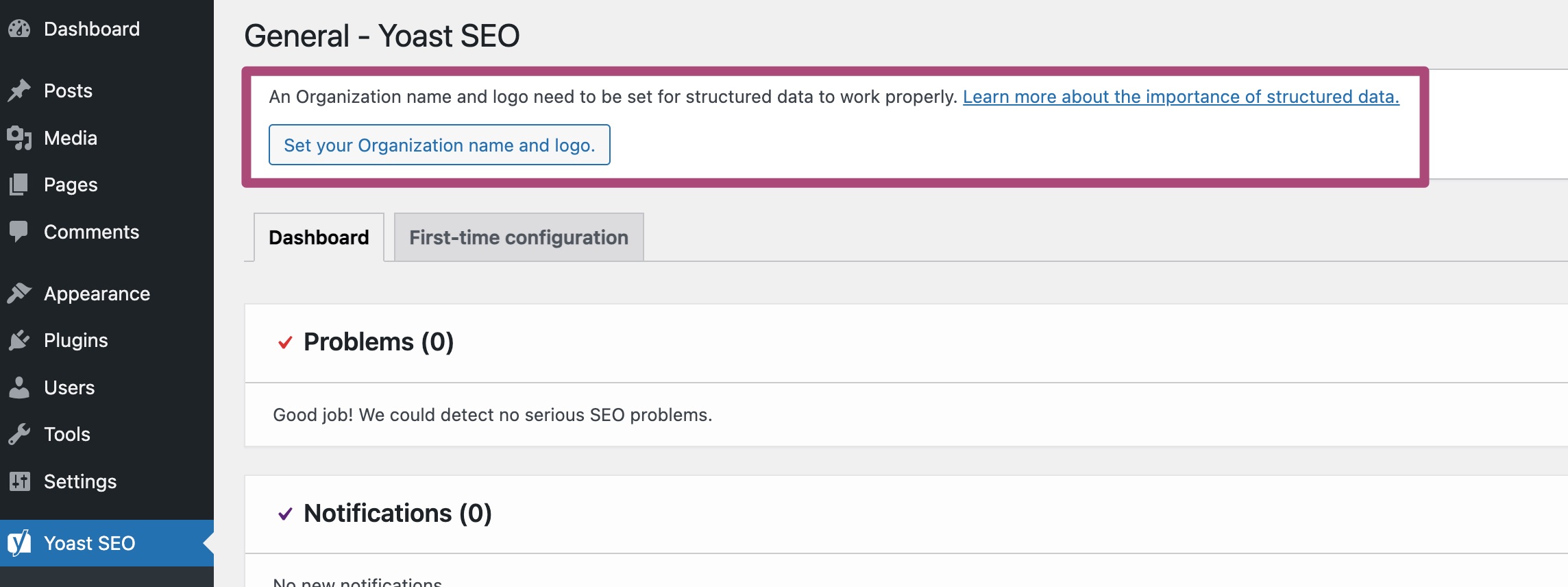The width and height of the screenshot is (1568, 587).
Task: Collapse the Notifications (0) section heading
Action: click(397, 513)
